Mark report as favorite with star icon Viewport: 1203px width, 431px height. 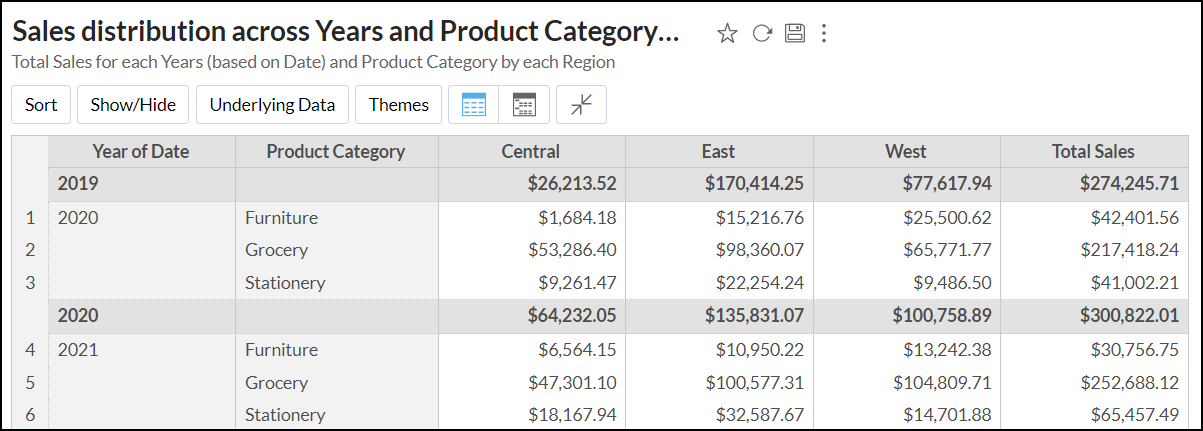tap(727, 33)
